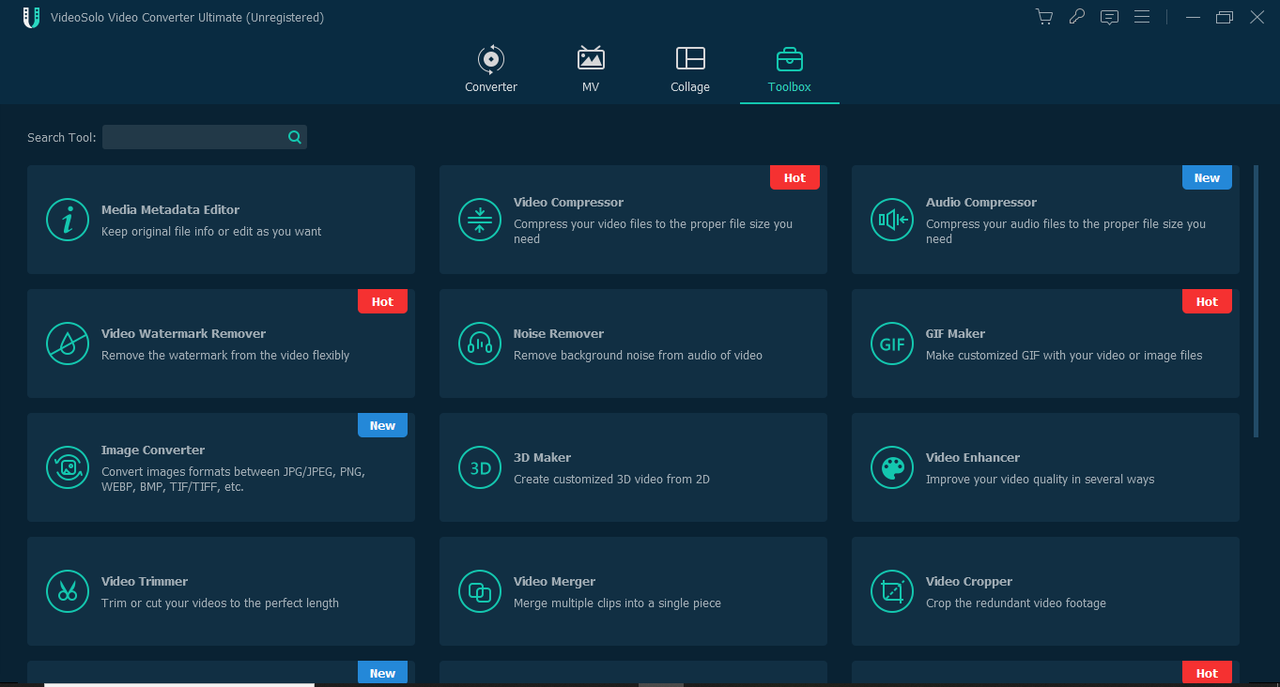Click the Video Cropper icon
Viewport: 1280px width, 687px height.
[892, 592]
